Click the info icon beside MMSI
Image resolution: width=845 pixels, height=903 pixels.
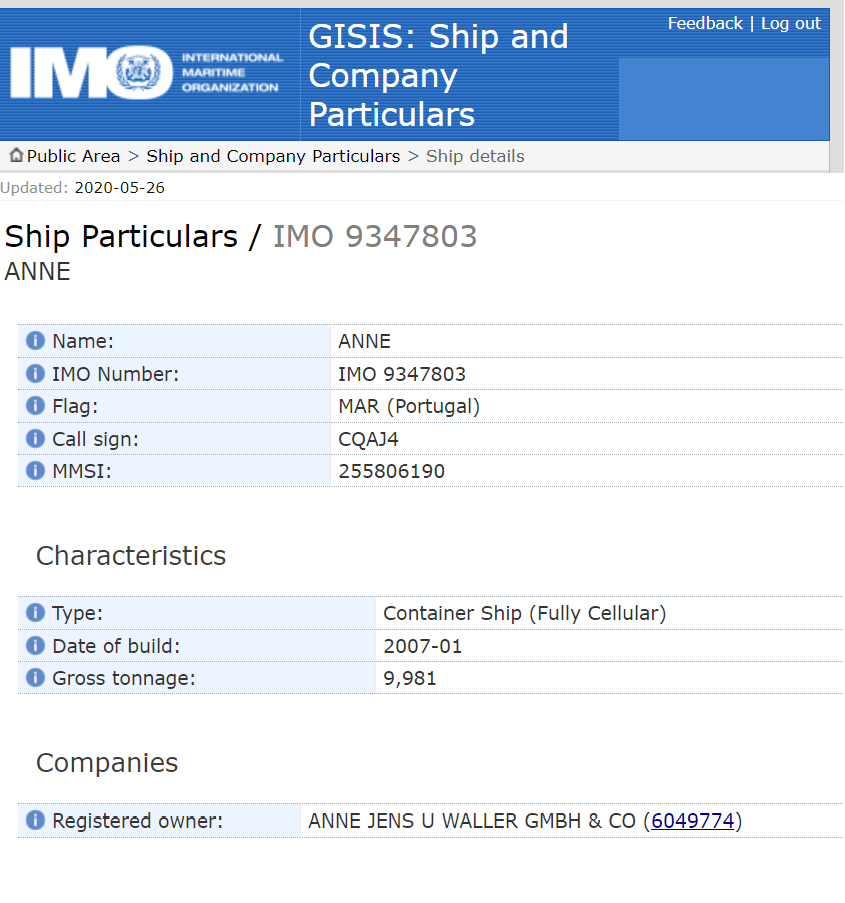coord(35,471)
